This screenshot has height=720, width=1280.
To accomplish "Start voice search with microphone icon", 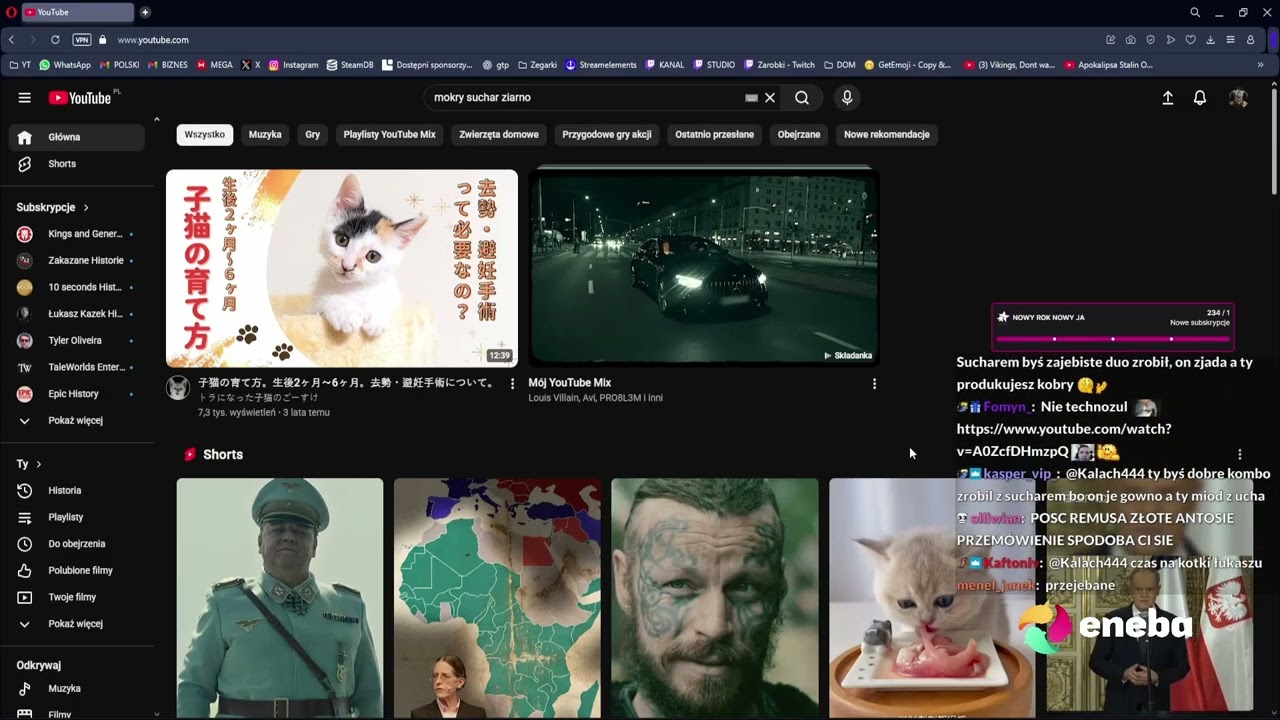I will tap(847, 98).
